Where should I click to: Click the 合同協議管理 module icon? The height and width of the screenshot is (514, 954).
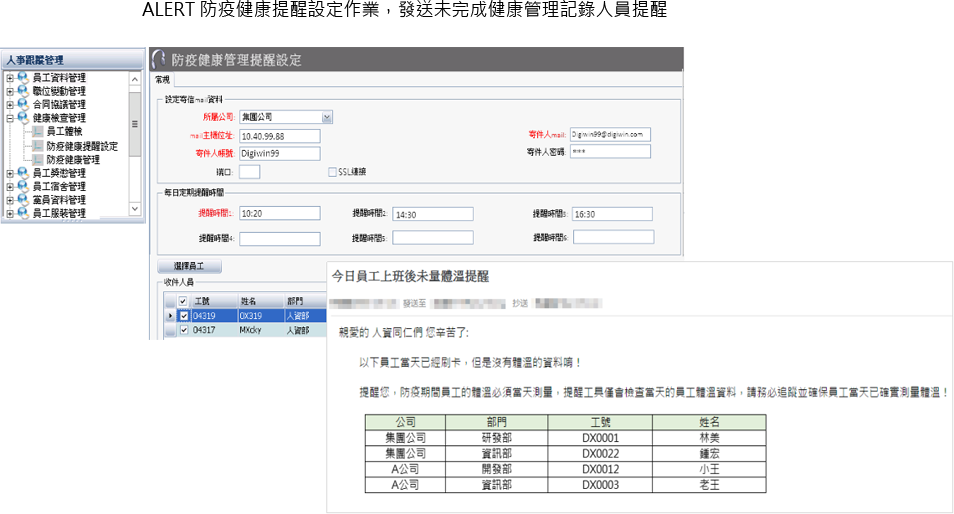[22, 105]
